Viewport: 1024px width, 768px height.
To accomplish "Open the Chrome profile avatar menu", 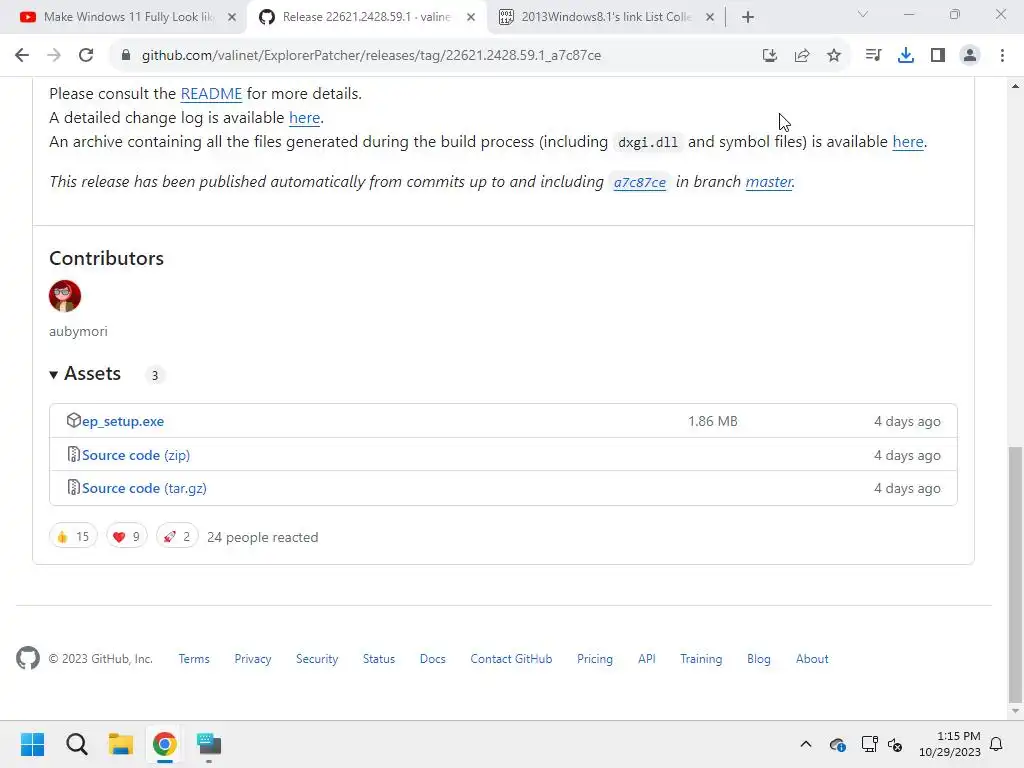I will (970, 56).
